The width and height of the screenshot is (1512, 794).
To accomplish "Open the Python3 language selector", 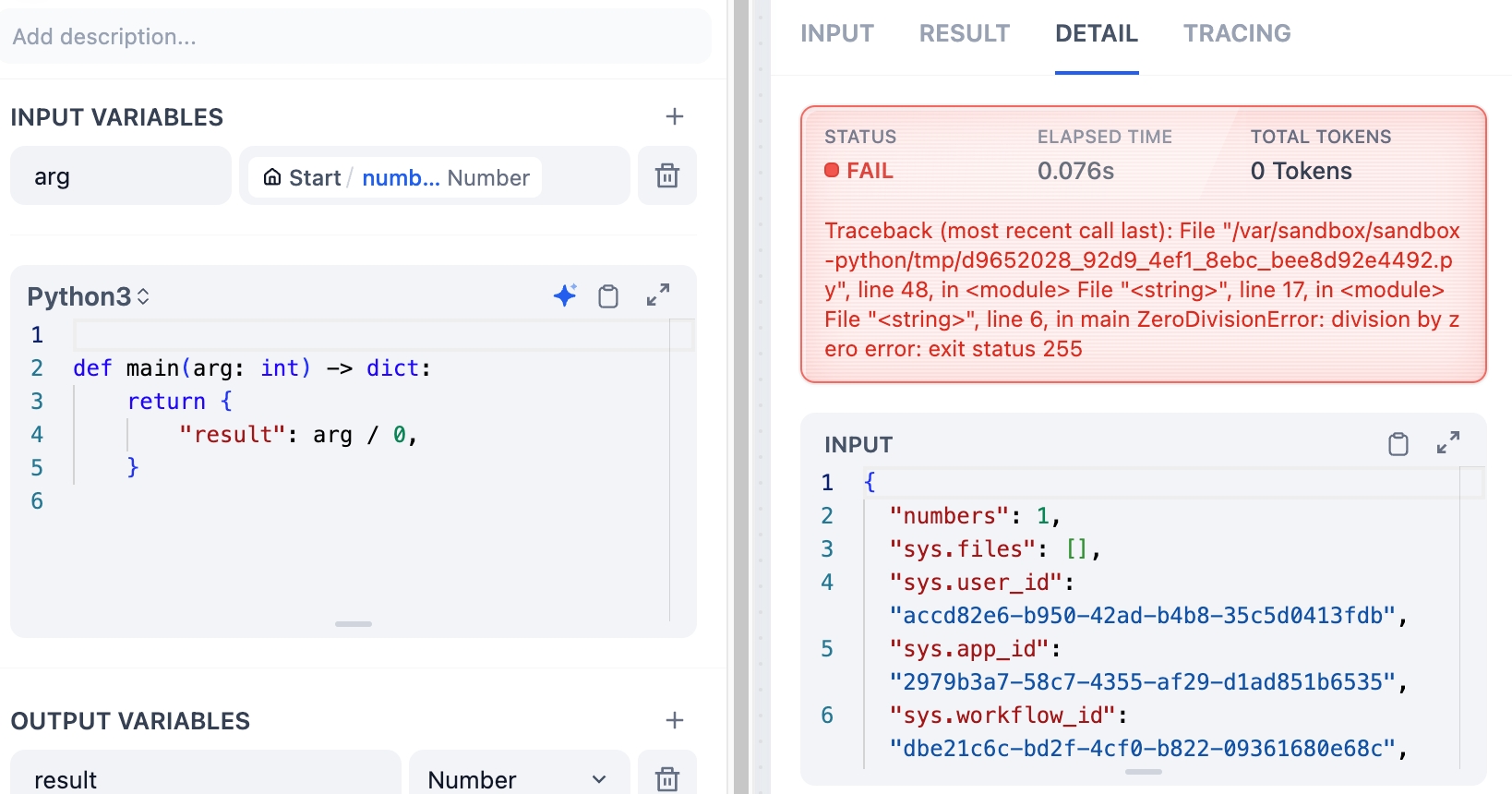I will pyautogui.click(x=89, y=296).
